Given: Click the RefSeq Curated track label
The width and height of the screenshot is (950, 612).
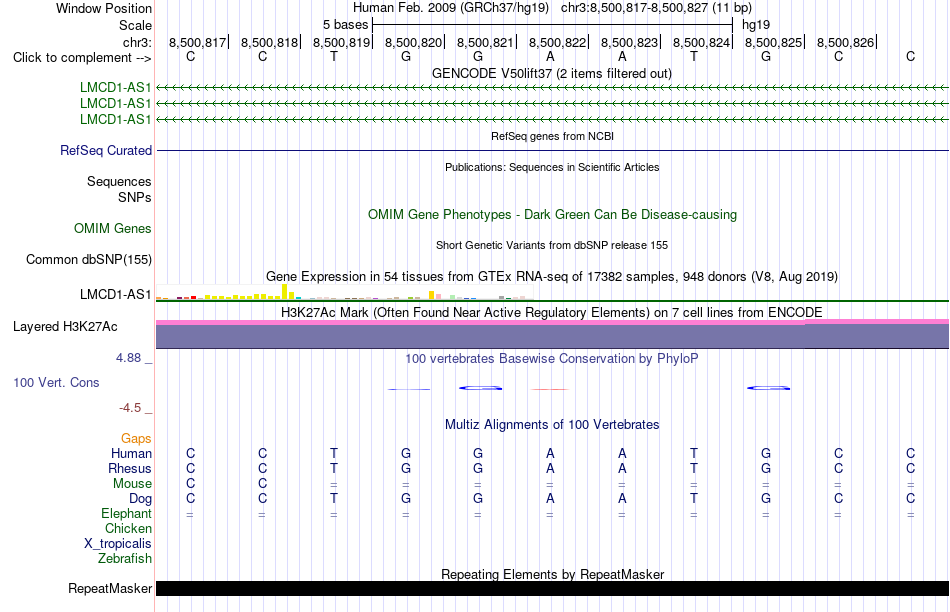Looking at the screenshot, I should [x=105, y=150].
